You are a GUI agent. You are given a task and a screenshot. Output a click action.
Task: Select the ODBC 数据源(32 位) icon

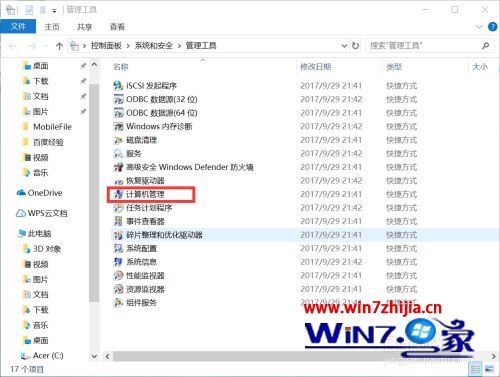118,99
